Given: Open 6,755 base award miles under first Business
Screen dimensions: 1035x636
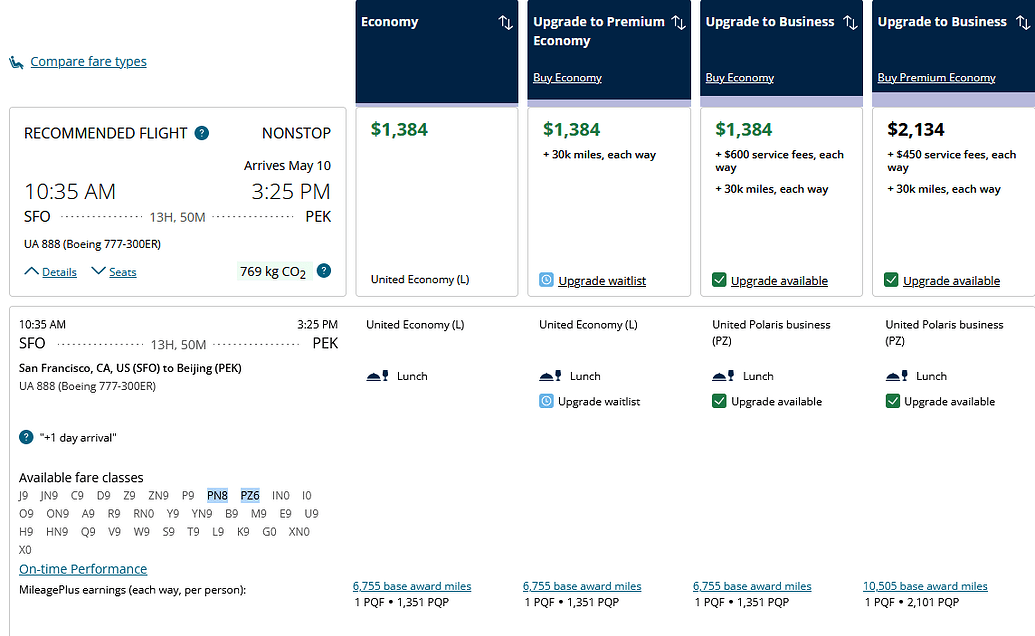Looking at the screenshot, I should click(x=752, y=586).
